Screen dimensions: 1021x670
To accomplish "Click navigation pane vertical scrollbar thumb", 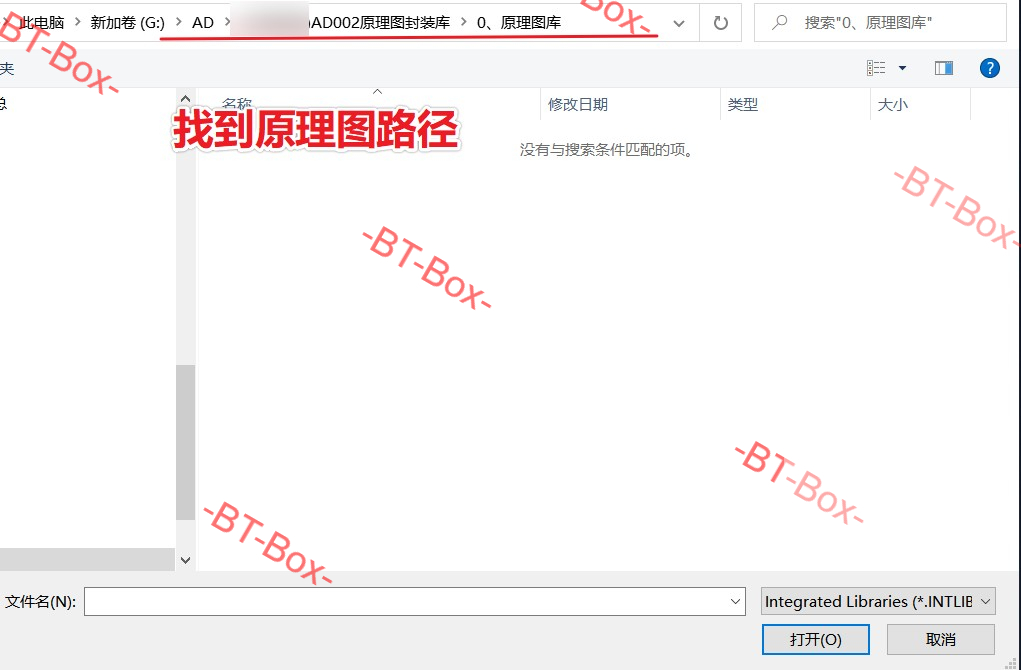I will pyautogui.click(x=185, y=442).
